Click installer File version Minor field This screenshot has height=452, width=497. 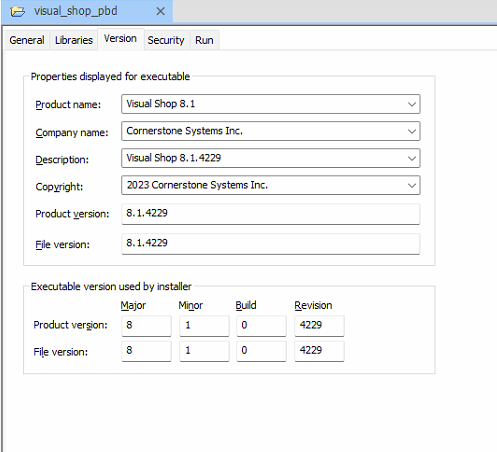tap(204, 351)
